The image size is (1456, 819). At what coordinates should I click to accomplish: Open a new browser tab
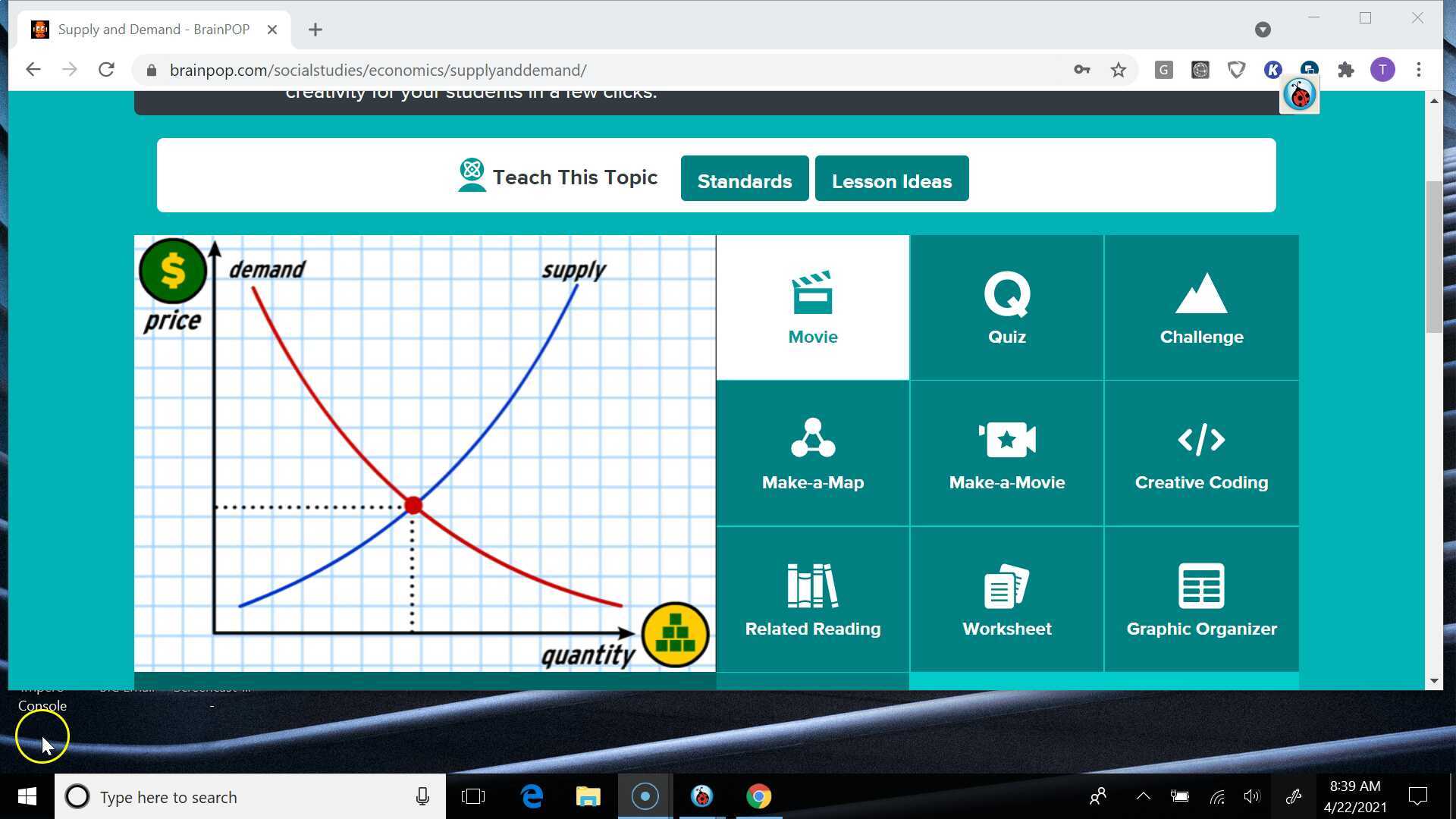[315, 30]
